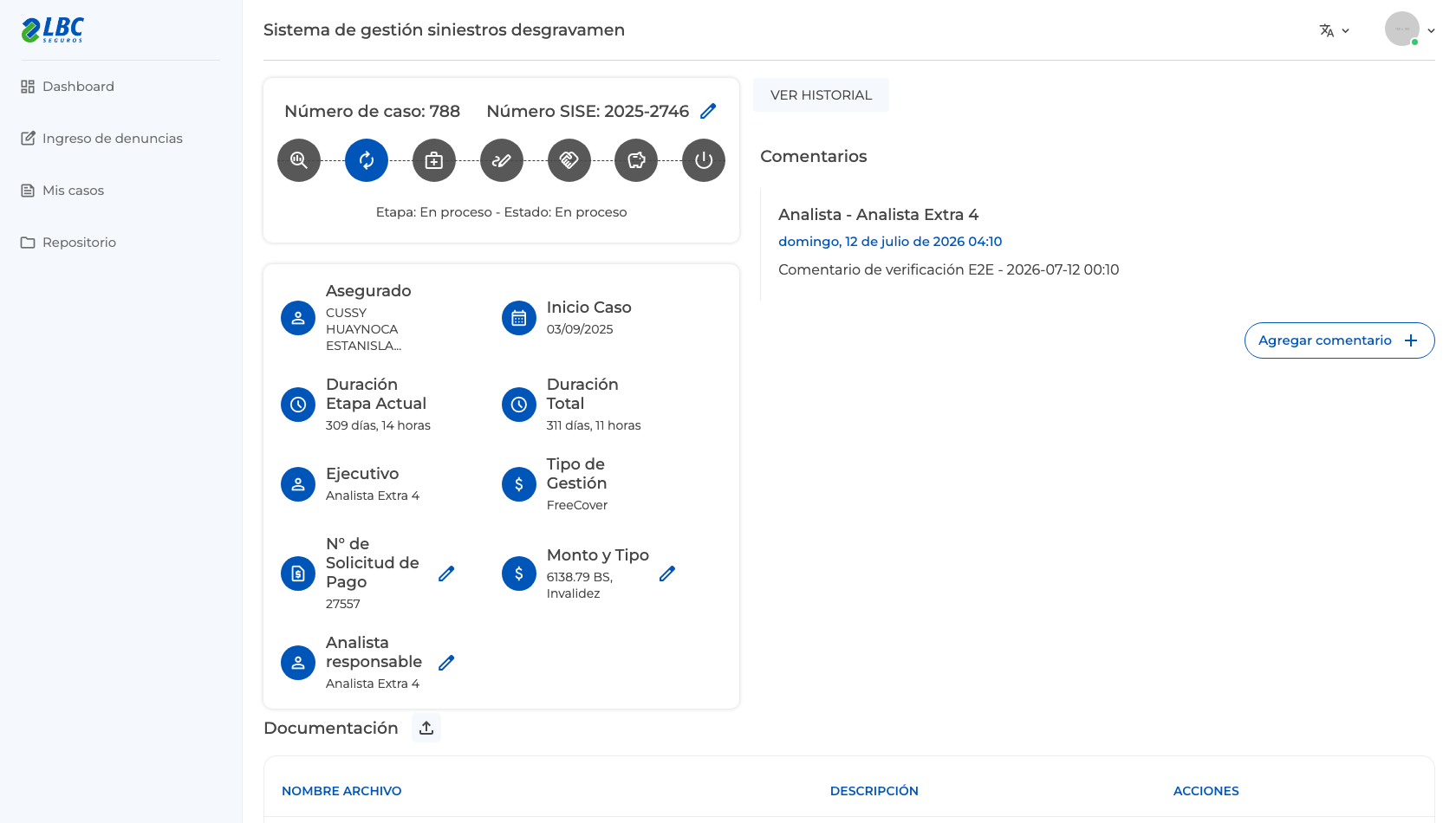
Task: Click the DESCRIPCIÓN column header
Action: (874, 791)
